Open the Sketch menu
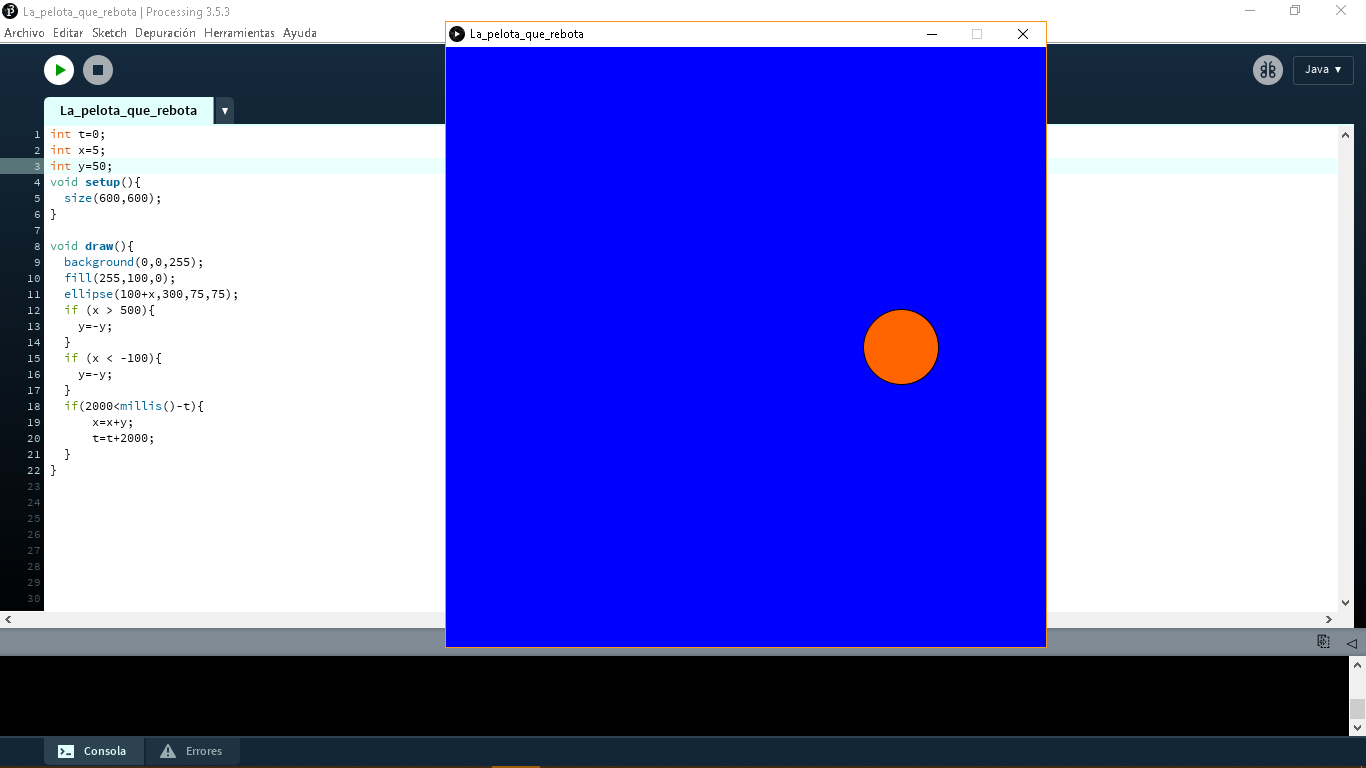Image resolution: width=1366 pixels, height=768 pixels. (x=109, y=33)
